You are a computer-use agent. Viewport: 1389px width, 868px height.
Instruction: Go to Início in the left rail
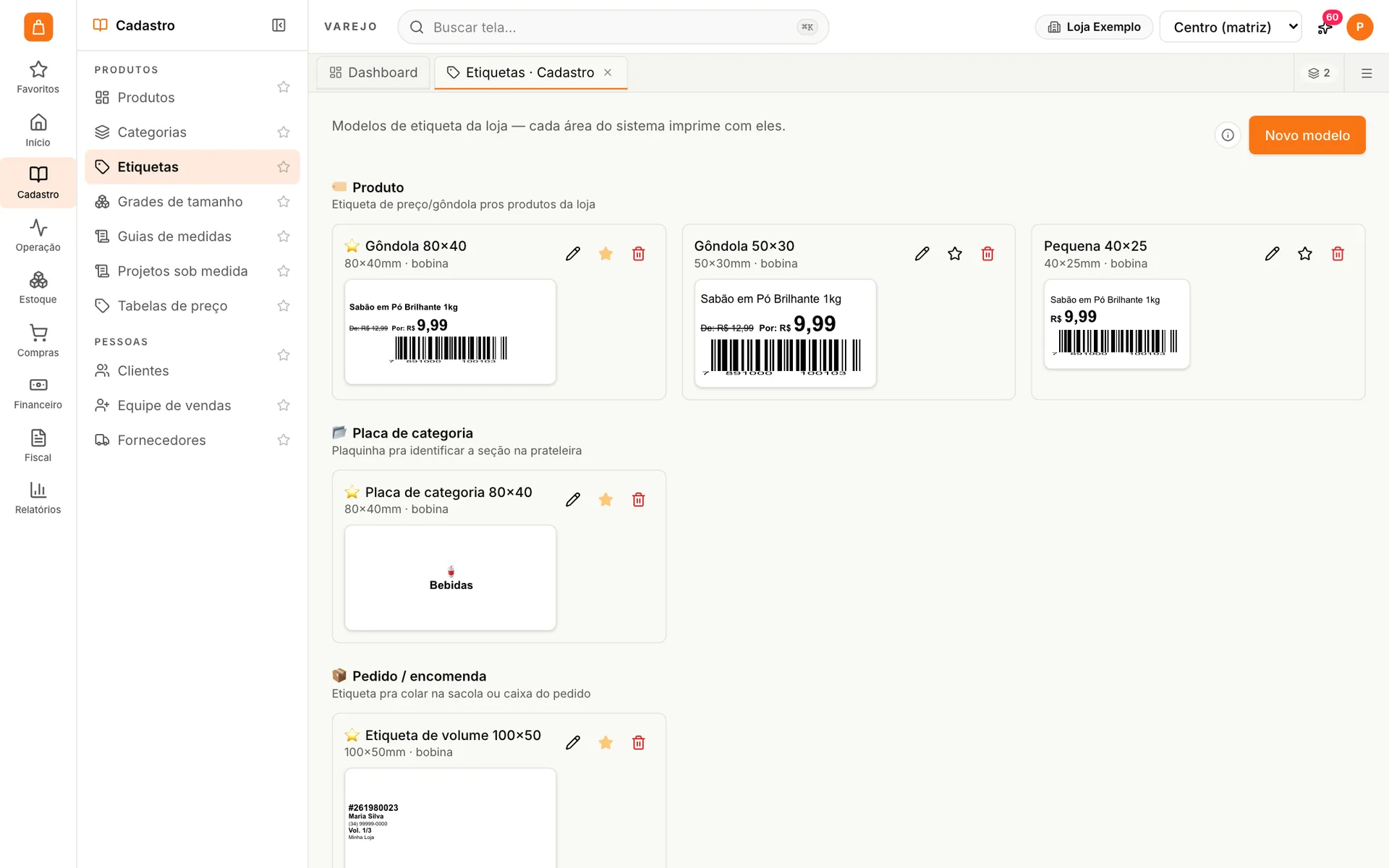(38, 130)
